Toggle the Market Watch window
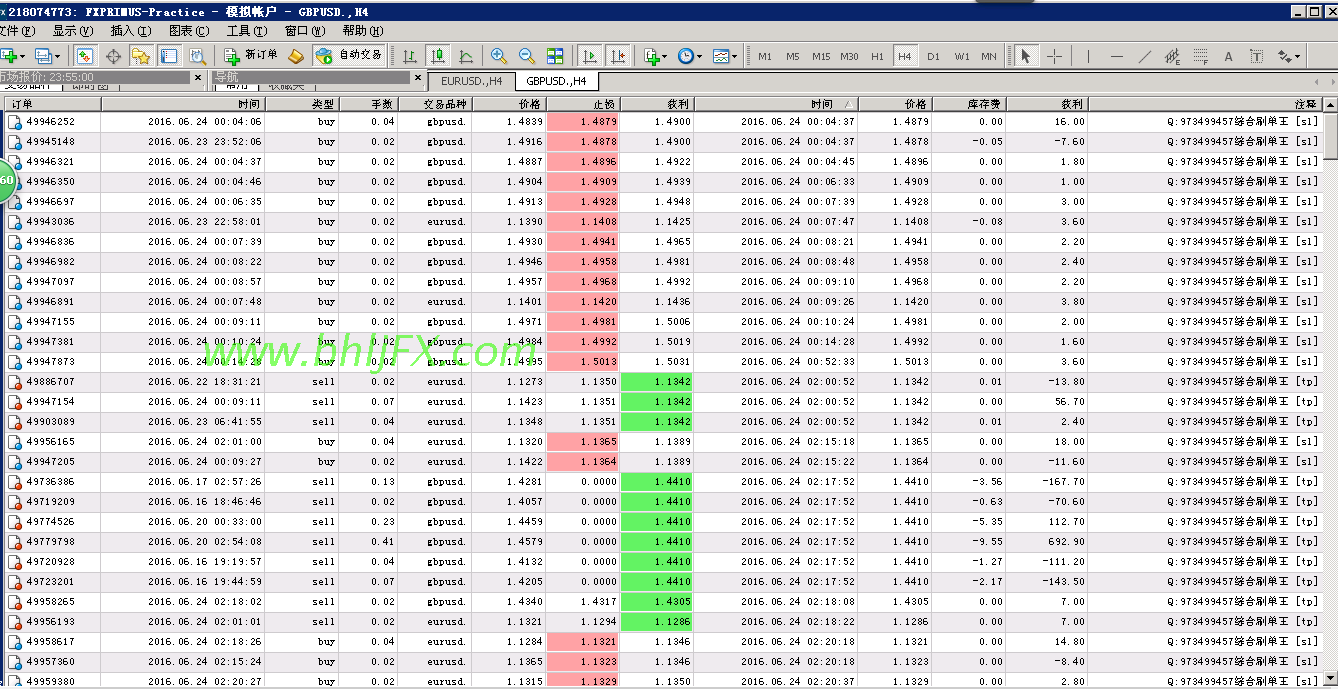1338x689 pixels. (x=85, y=56)
